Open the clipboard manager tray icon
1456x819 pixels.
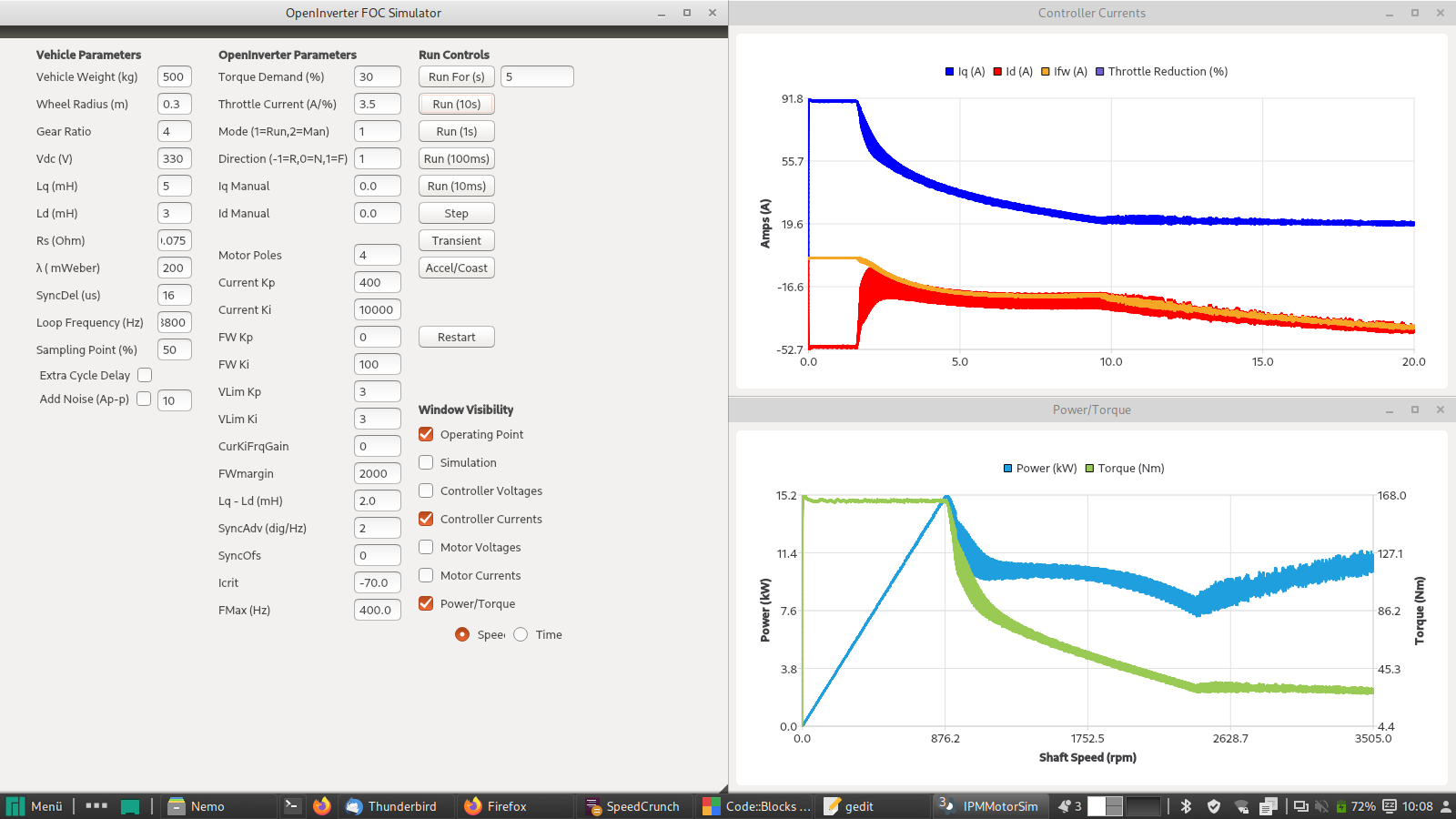[1269, 806]
